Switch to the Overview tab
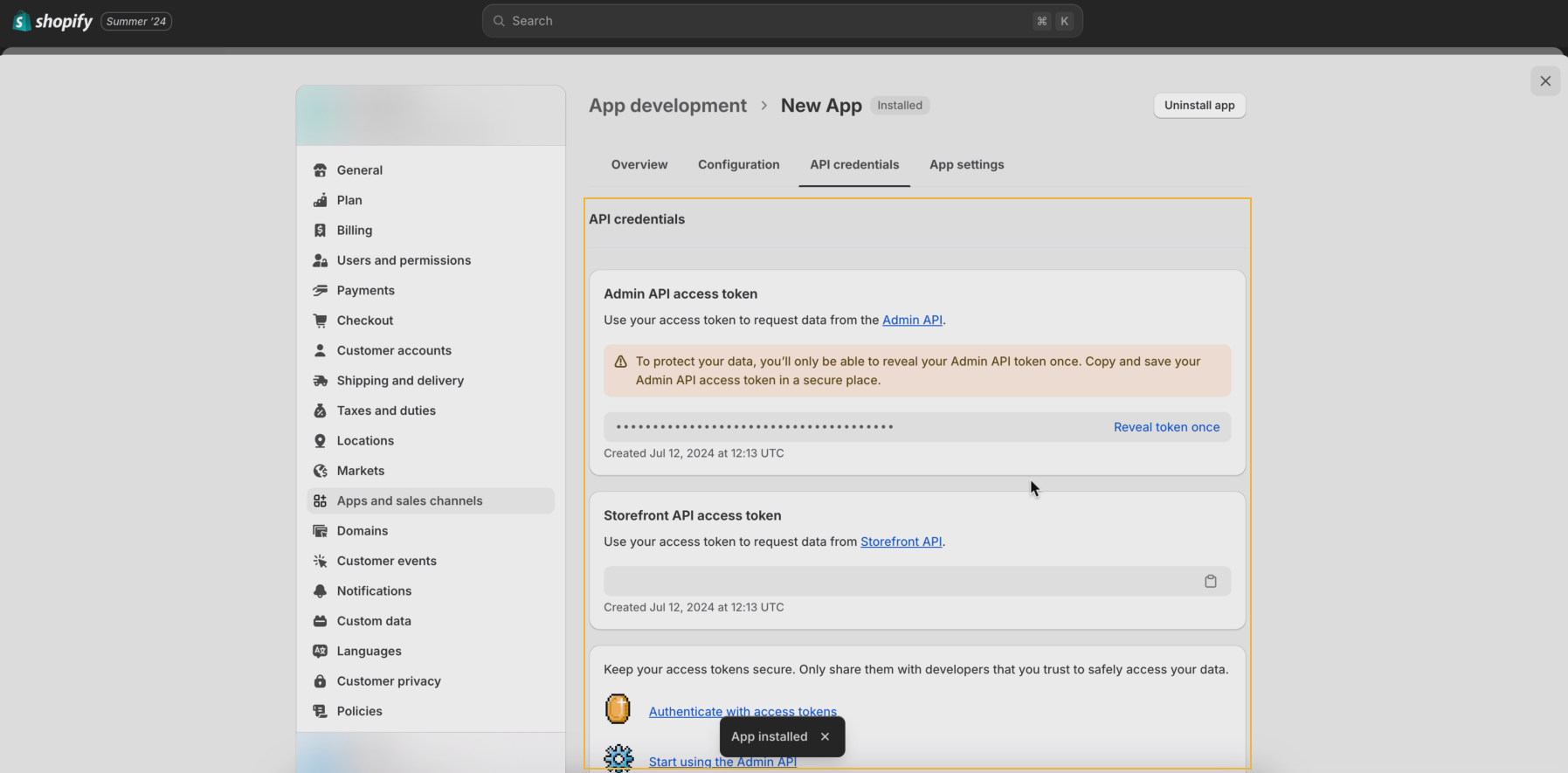The image size is (1568, 773). 639,164
